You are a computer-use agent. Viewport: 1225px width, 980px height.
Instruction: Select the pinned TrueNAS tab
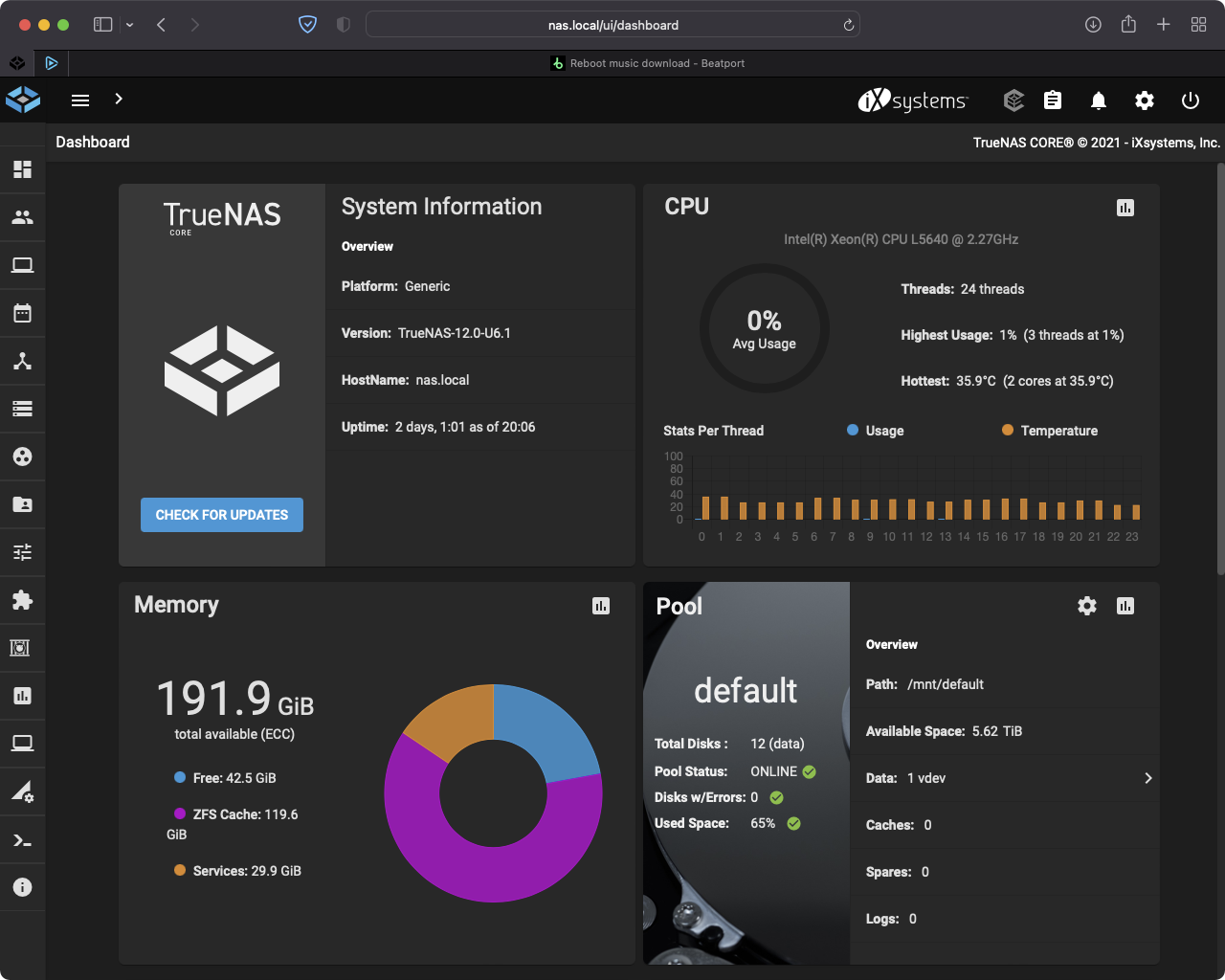pos(17,63)
